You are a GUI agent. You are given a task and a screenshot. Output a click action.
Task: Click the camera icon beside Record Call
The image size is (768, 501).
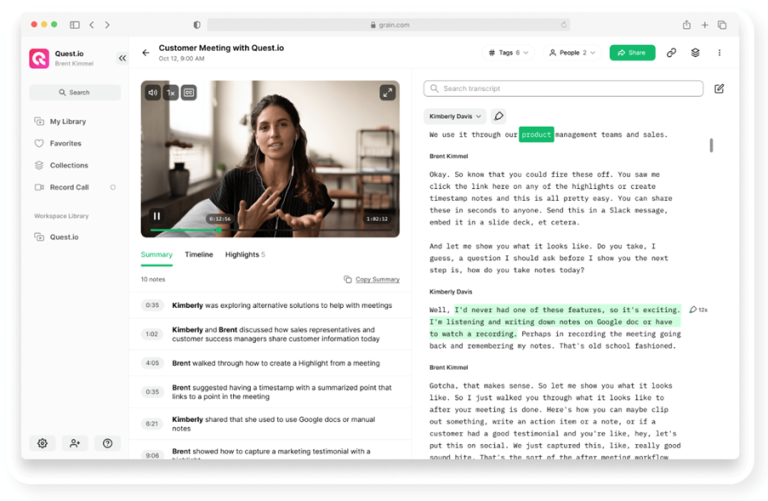pos(39,188)
